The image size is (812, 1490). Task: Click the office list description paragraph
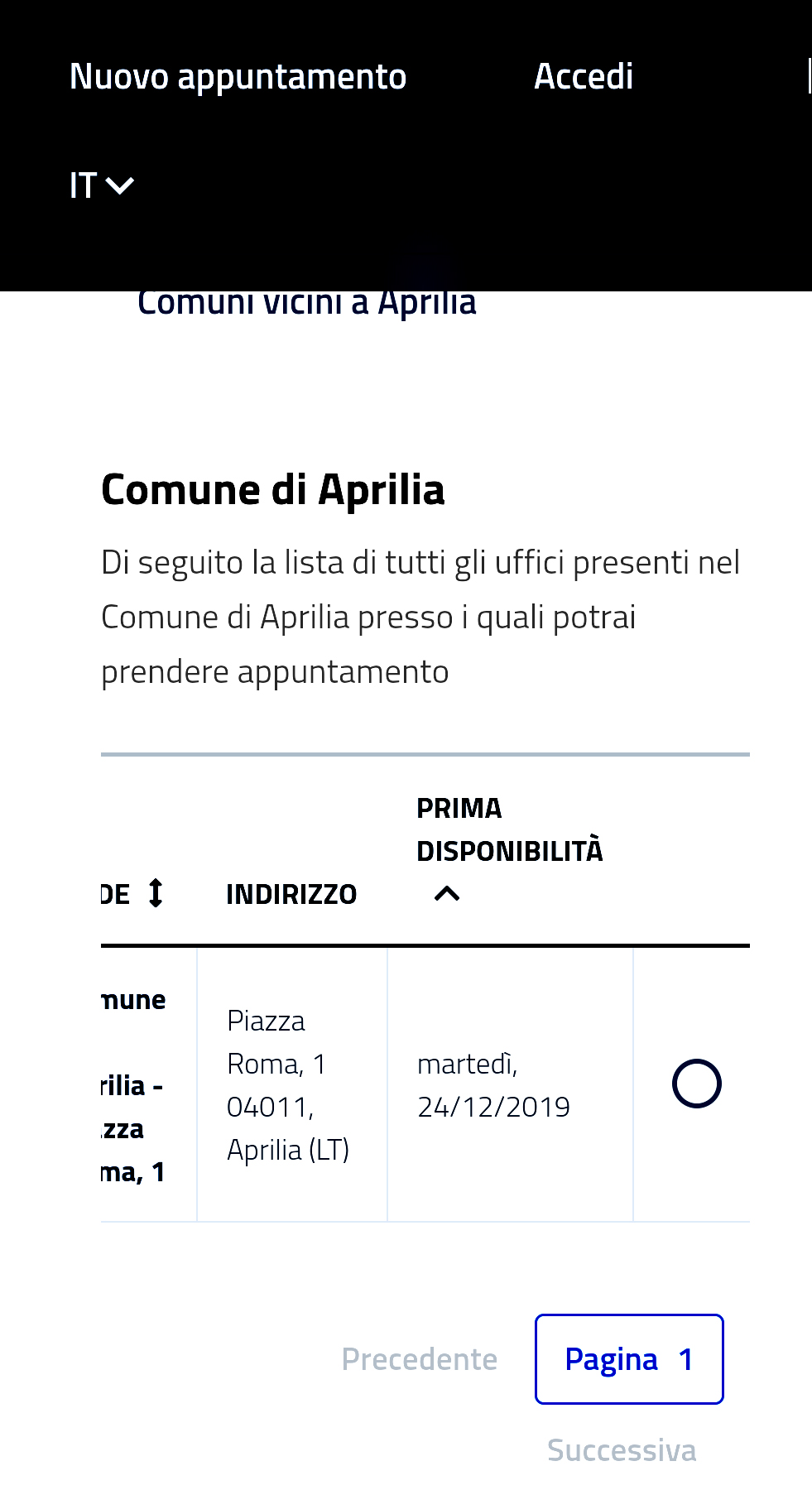[x=420, y=617]
